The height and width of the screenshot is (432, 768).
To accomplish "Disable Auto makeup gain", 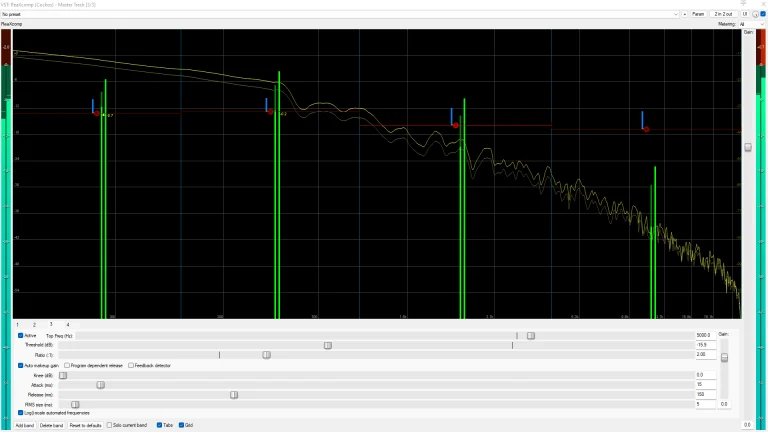I will click(x=21, y=365).
